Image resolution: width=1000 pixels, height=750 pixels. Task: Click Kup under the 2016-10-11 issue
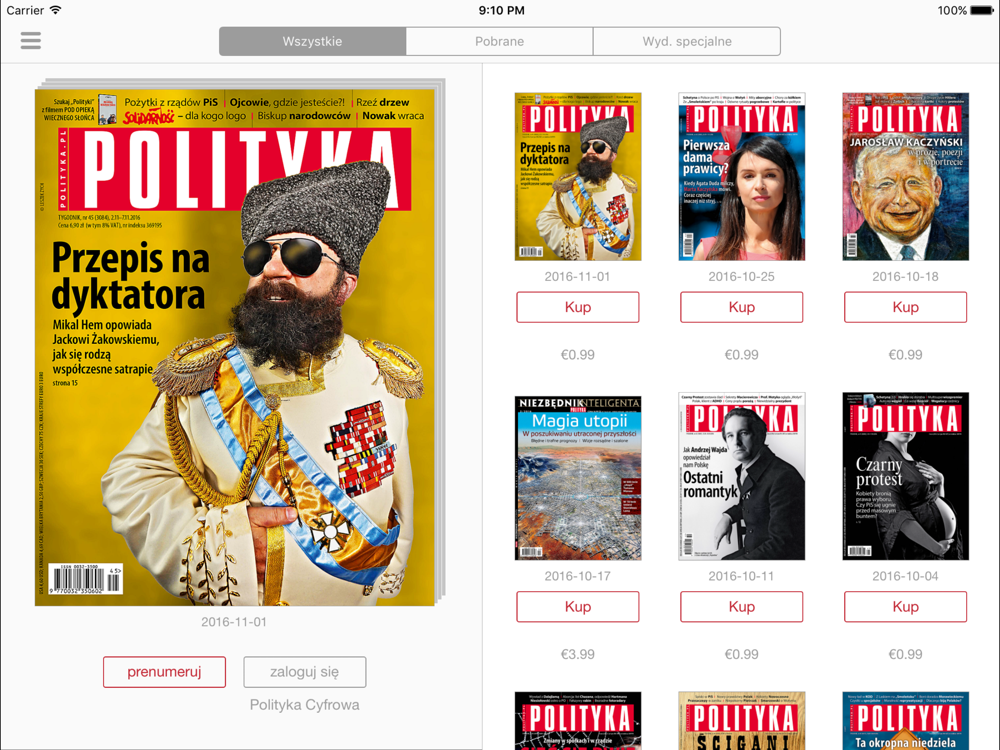pos(742,607)
